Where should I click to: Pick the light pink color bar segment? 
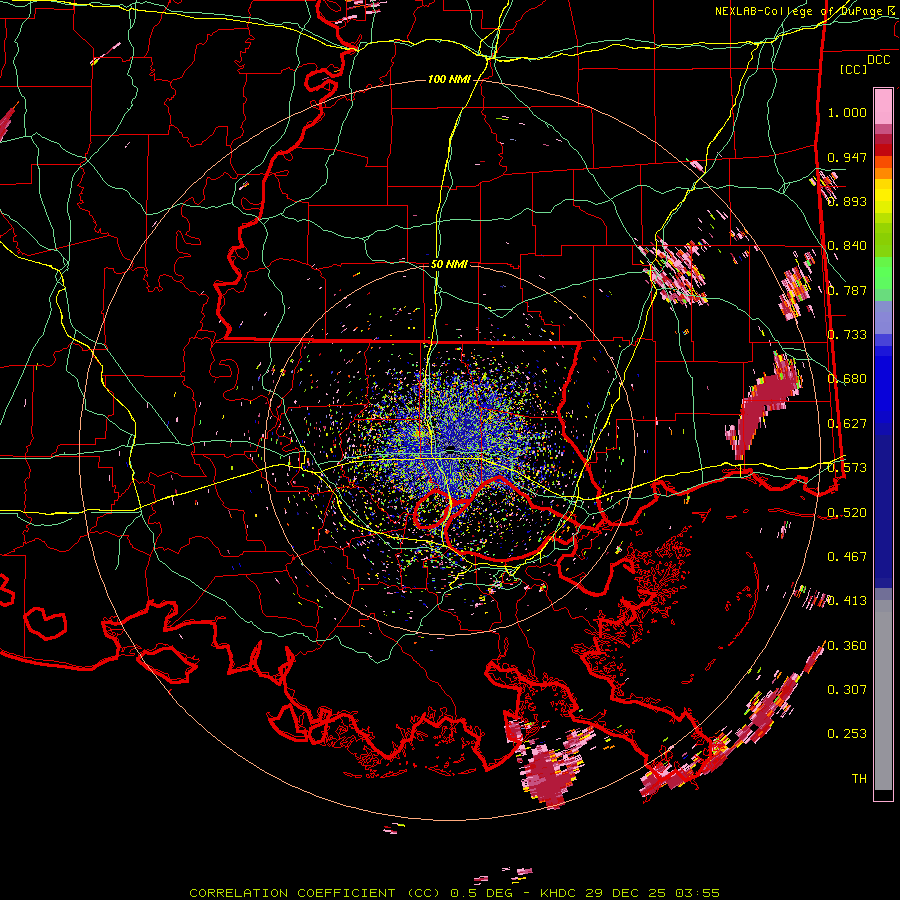(x=883, y=106)
